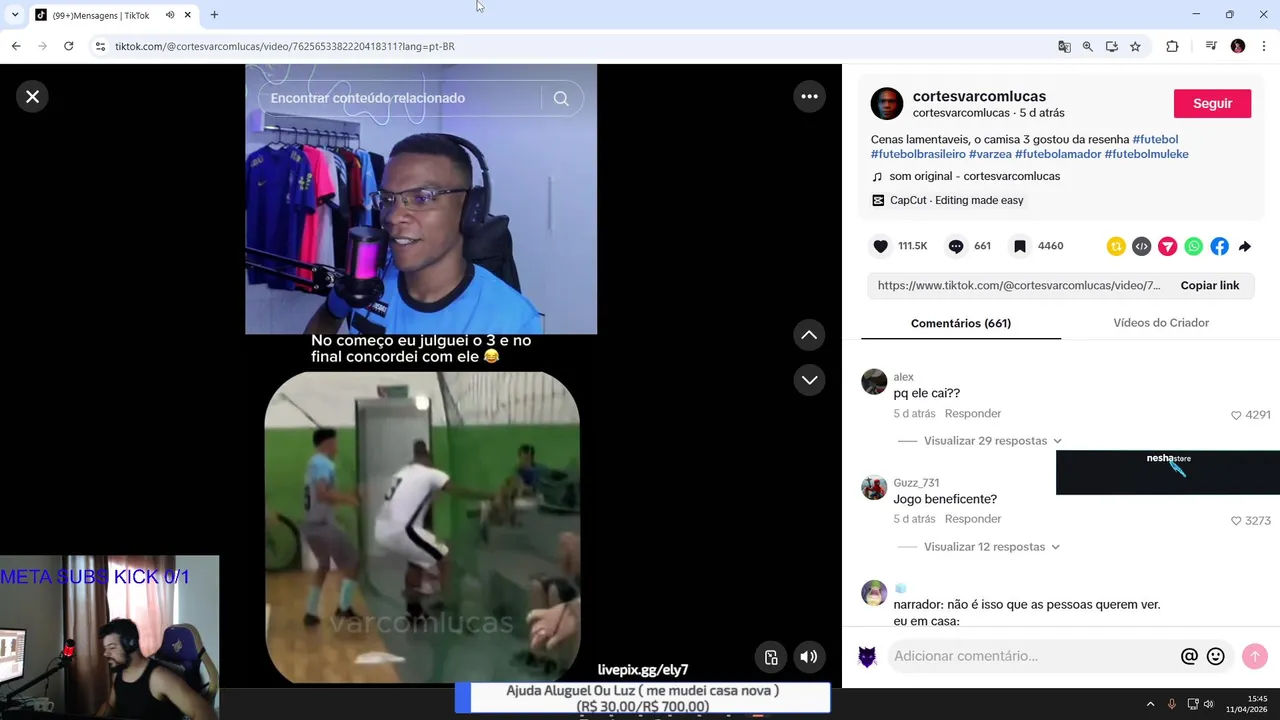Copy the video link
Screen dimensions: 1280x720
tap(1209, 285)
